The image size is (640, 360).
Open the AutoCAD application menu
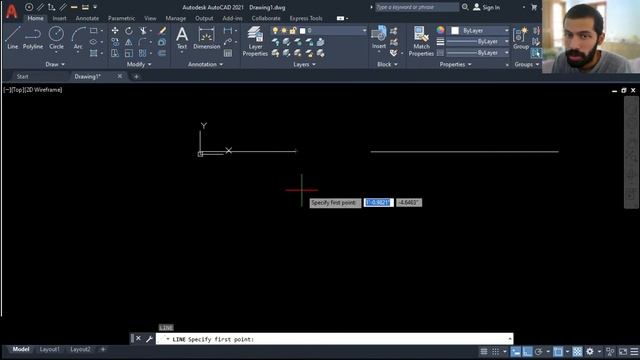(x=11, y=11)
